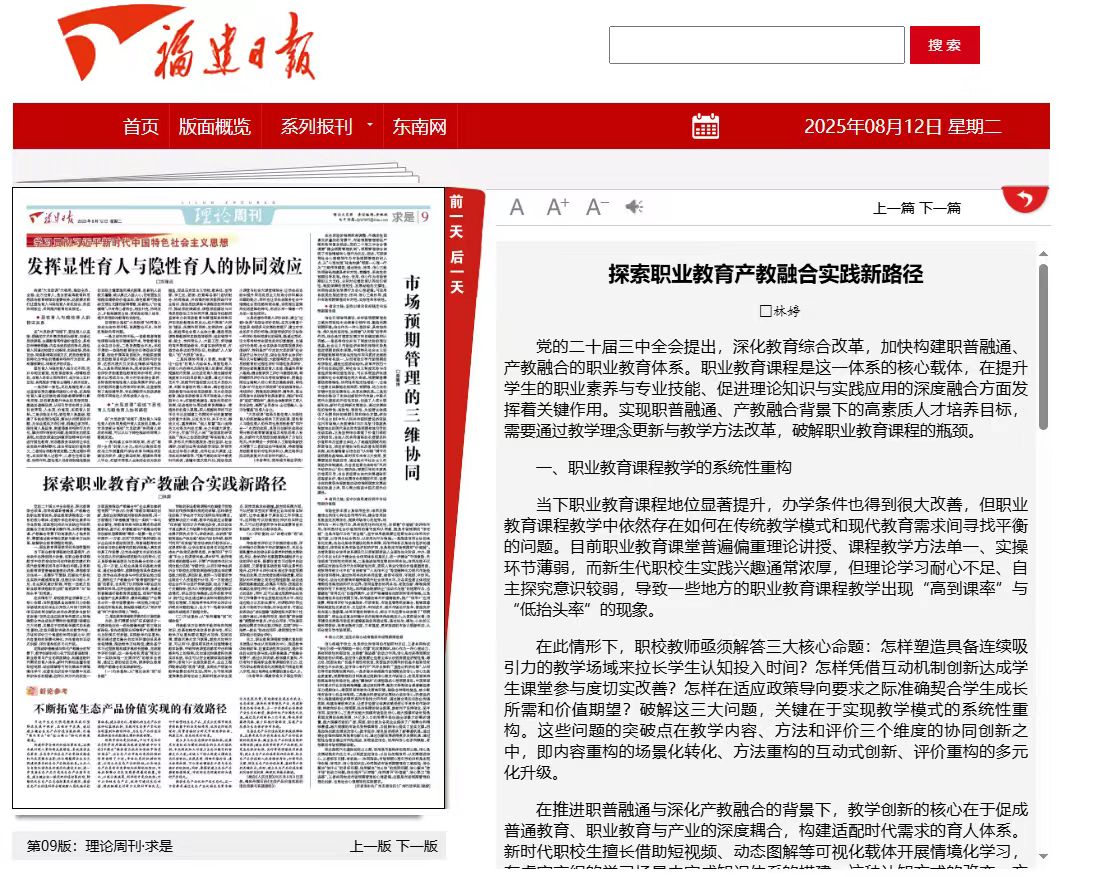Click section heading 一、职业教育课程教学的系统性重构
Viewport: 1109px width, 877px height.
tap(663, 467)
